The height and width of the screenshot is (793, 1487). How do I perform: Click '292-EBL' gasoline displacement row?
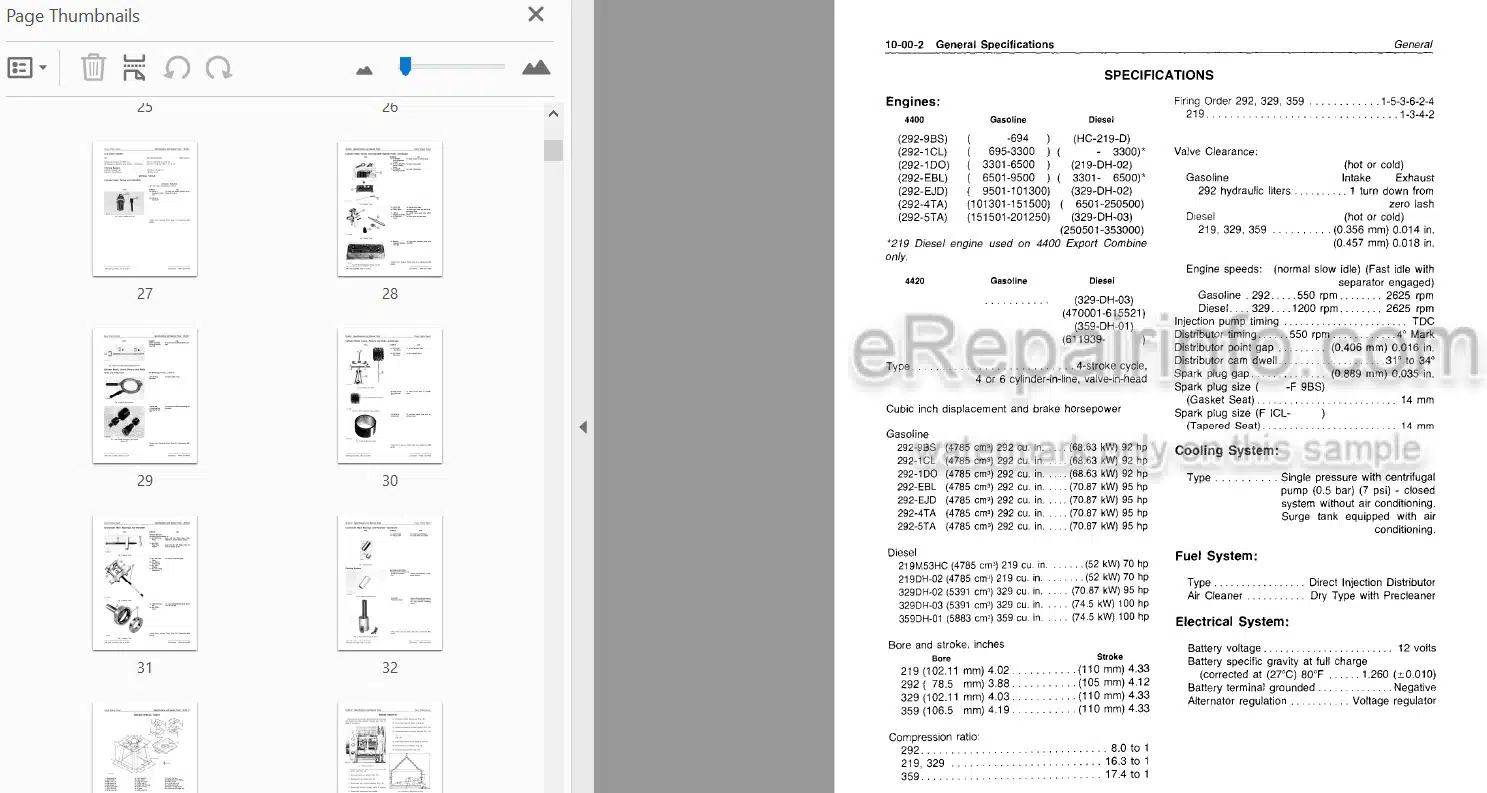1022,487
